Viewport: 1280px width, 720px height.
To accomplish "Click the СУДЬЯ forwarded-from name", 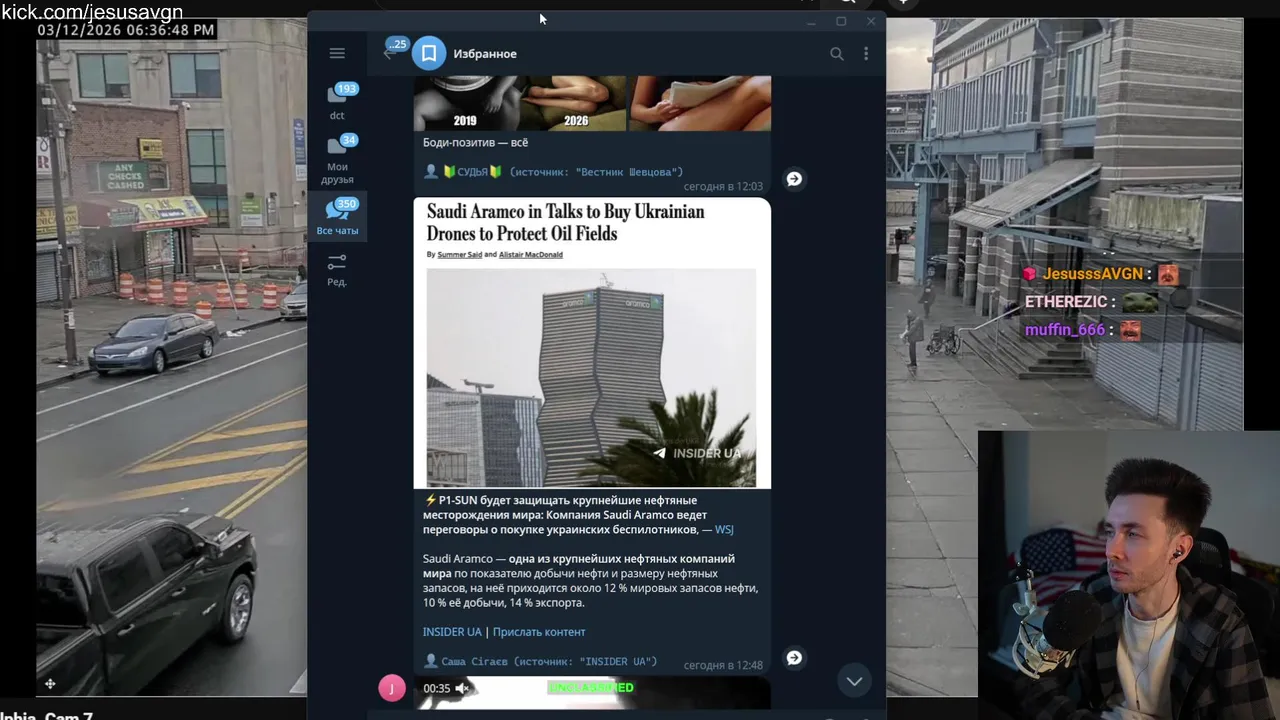I will (x=473, y=172).
